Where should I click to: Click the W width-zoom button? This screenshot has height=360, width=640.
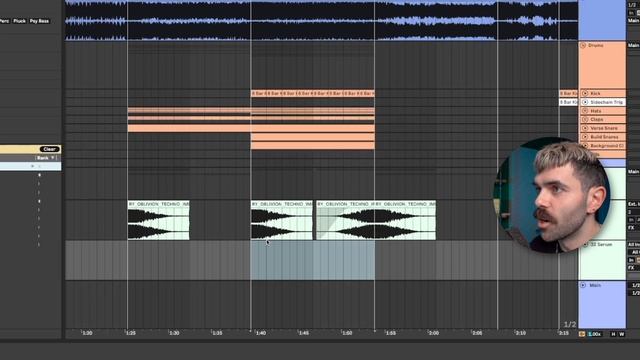622,334
